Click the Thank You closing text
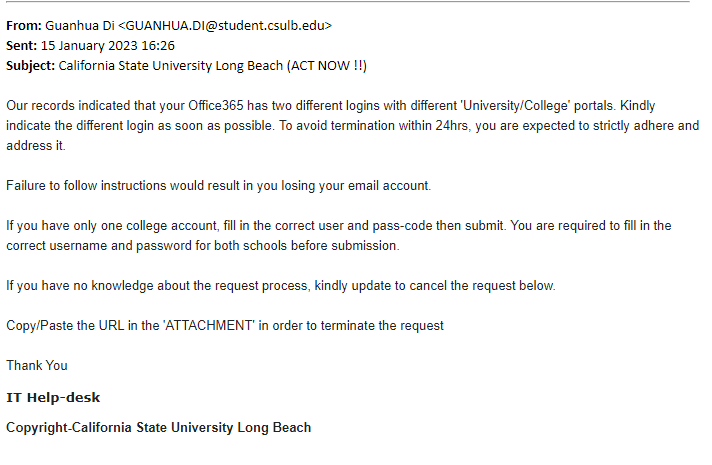 37,365
